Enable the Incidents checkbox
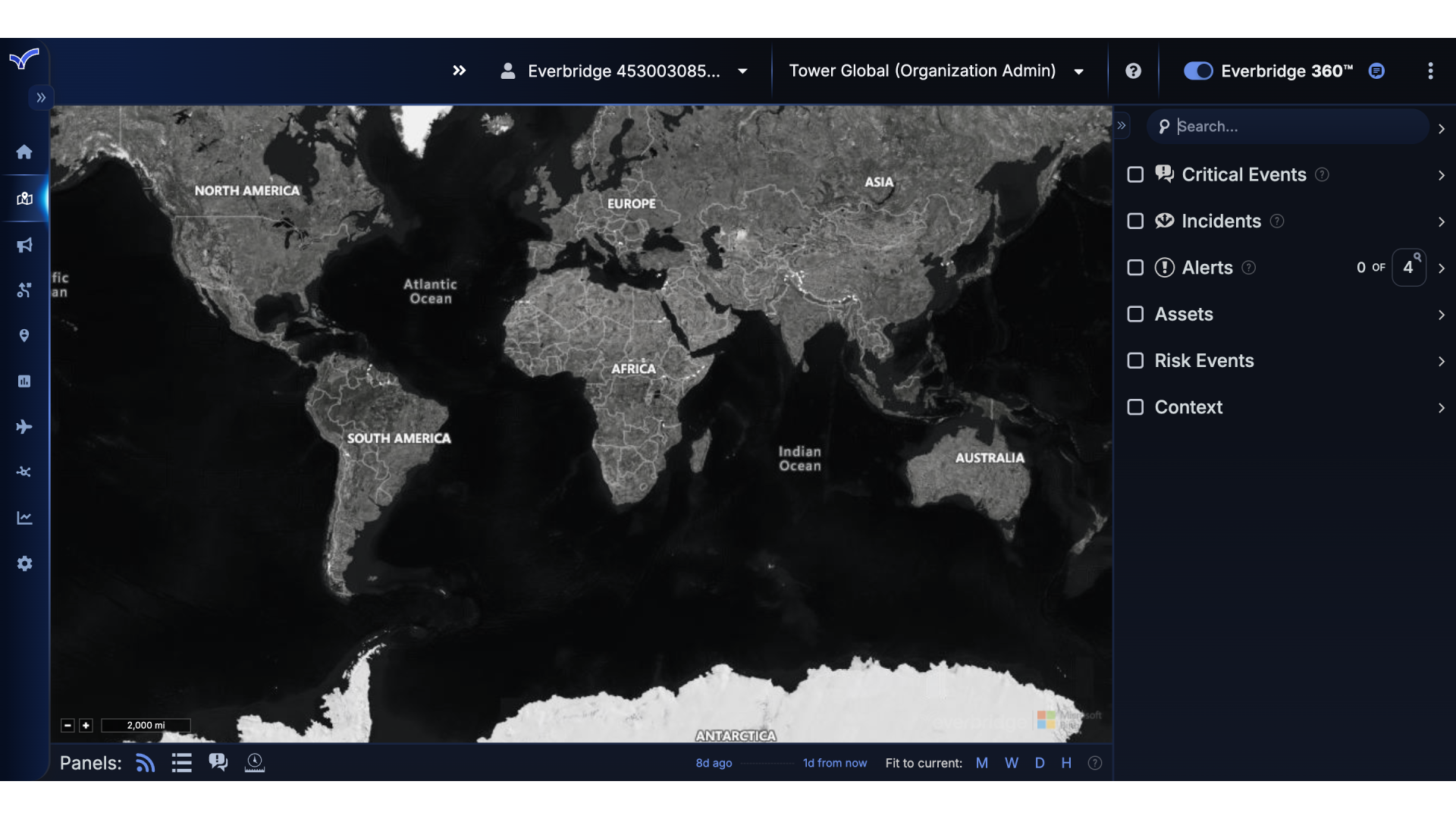Screen dimensions: 1456x819 tap(1135, 221)
